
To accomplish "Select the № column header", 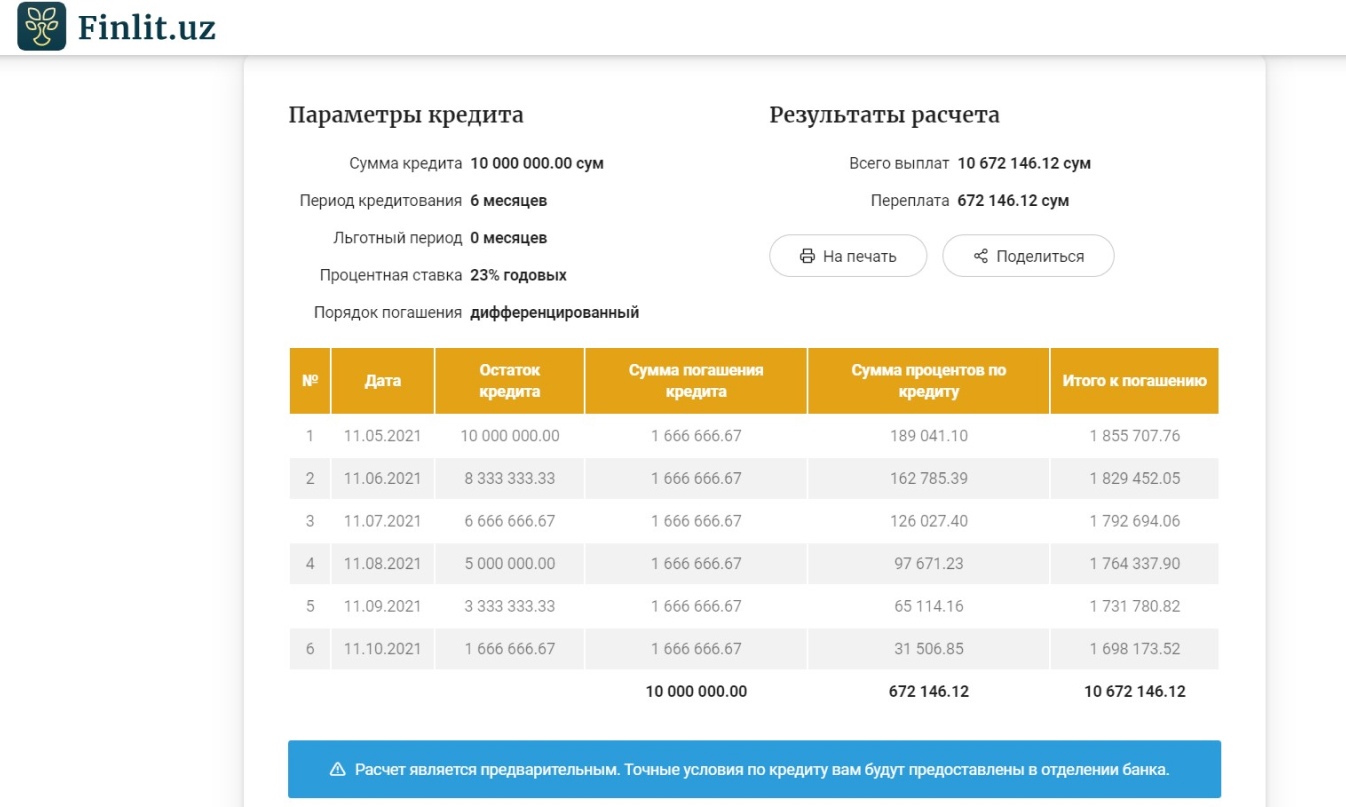I will tap(310, 381).
